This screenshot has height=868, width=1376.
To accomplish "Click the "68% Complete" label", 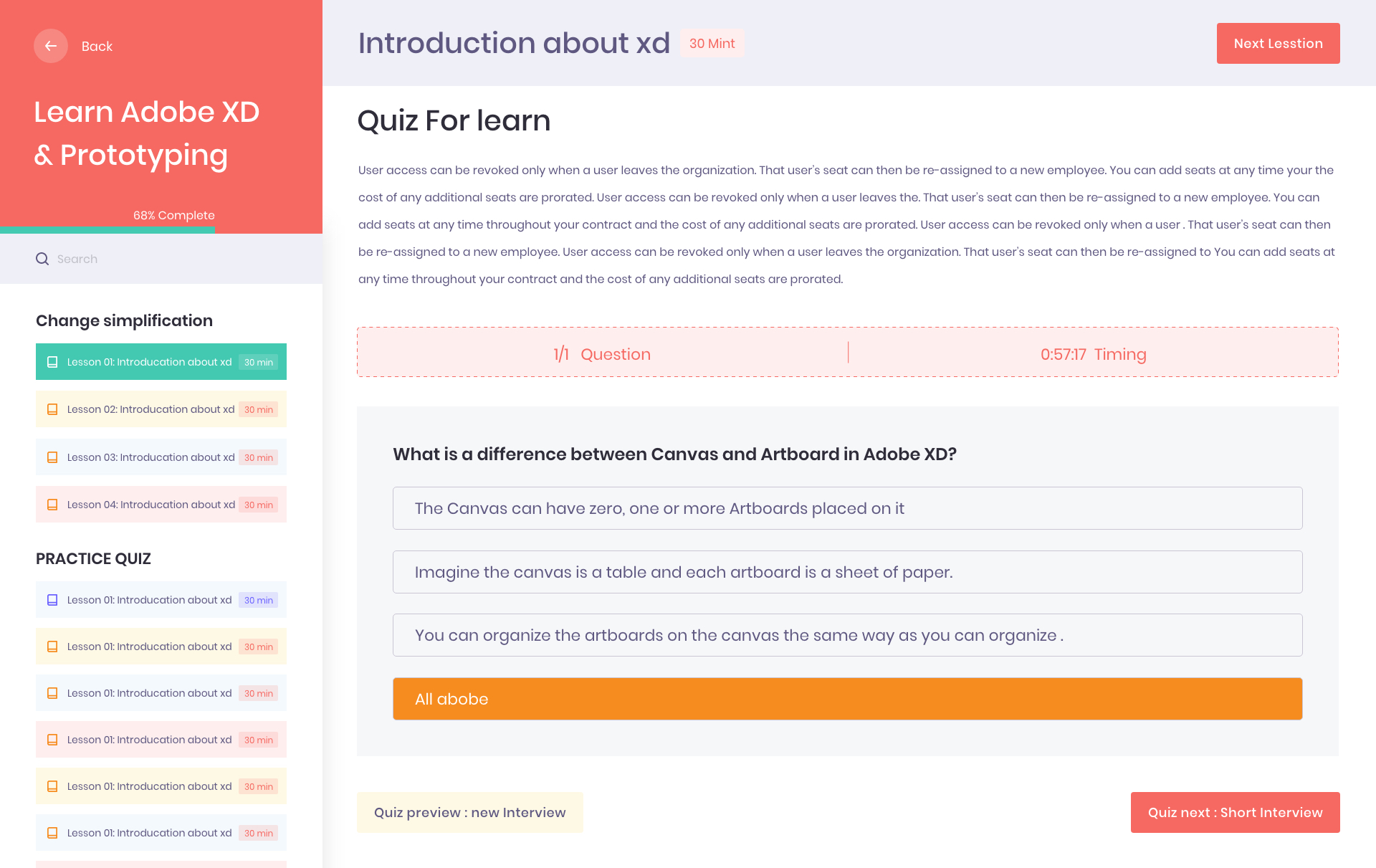I will tap(174, 215).
